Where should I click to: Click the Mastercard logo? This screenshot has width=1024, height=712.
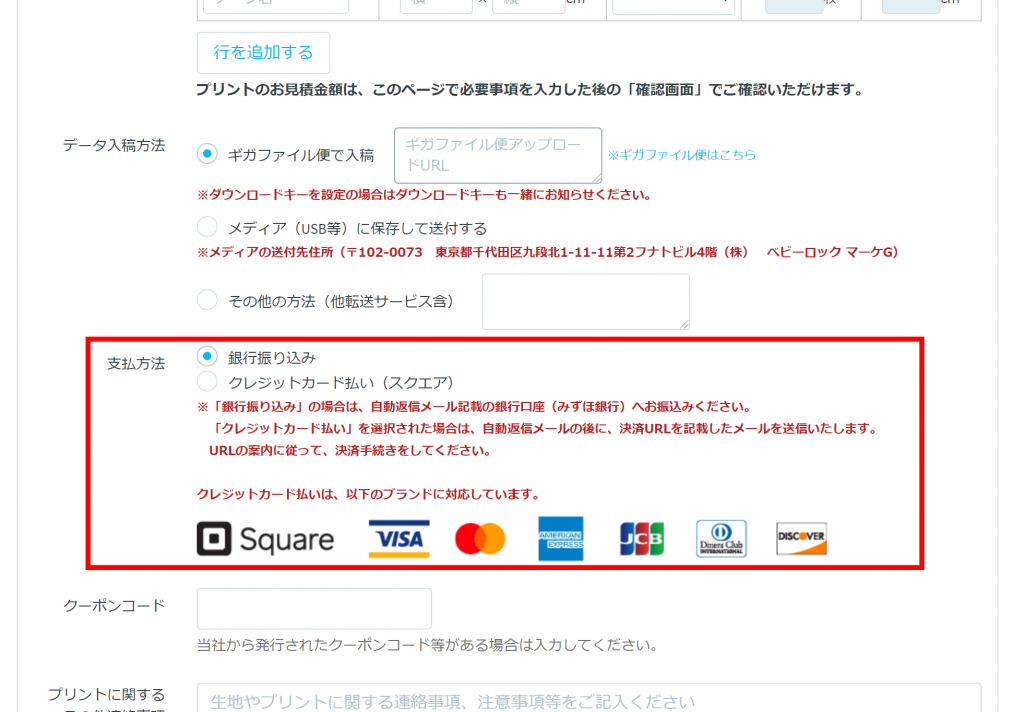480,539
